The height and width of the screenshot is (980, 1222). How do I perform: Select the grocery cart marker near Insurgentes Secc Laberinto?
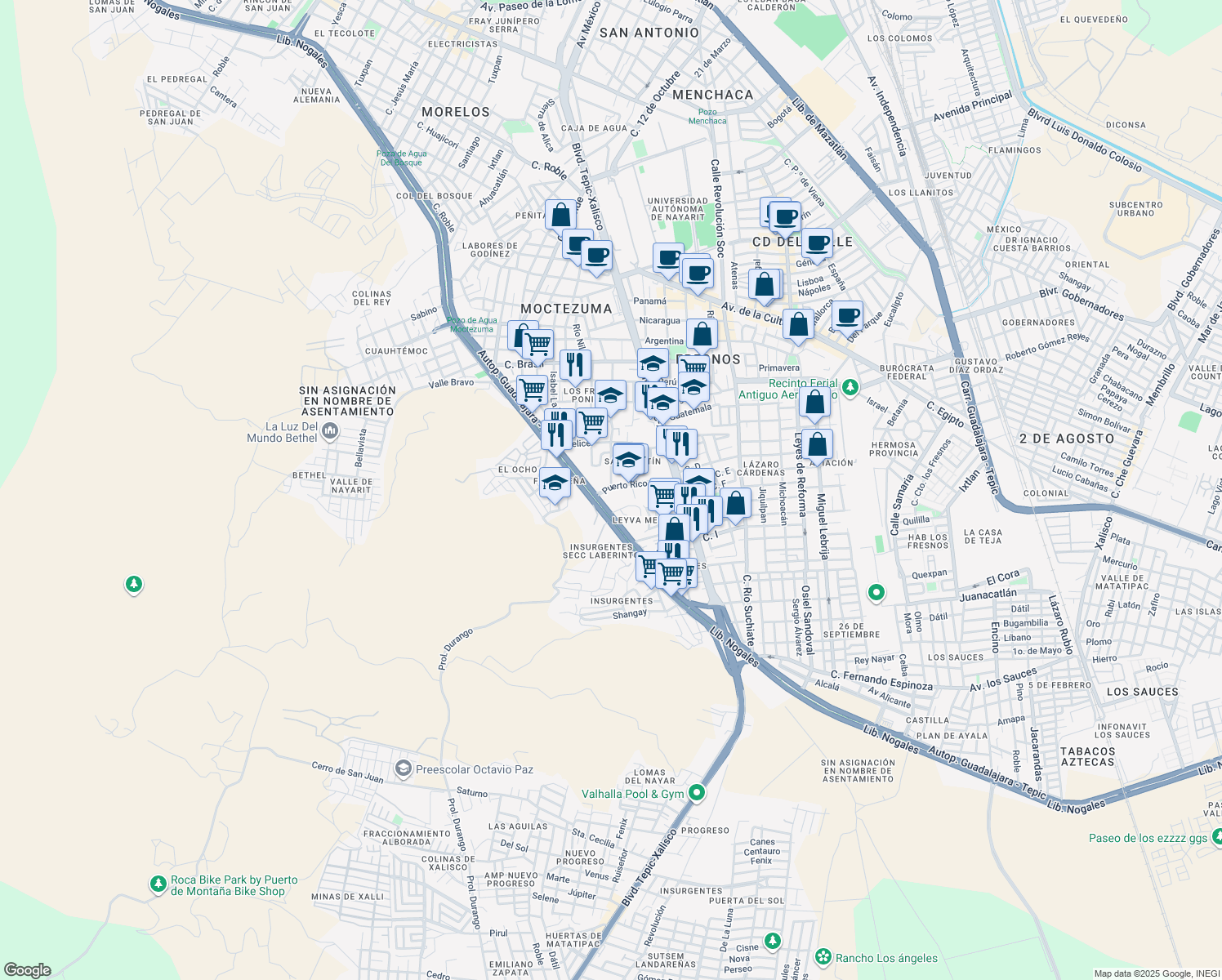[648, 566]
